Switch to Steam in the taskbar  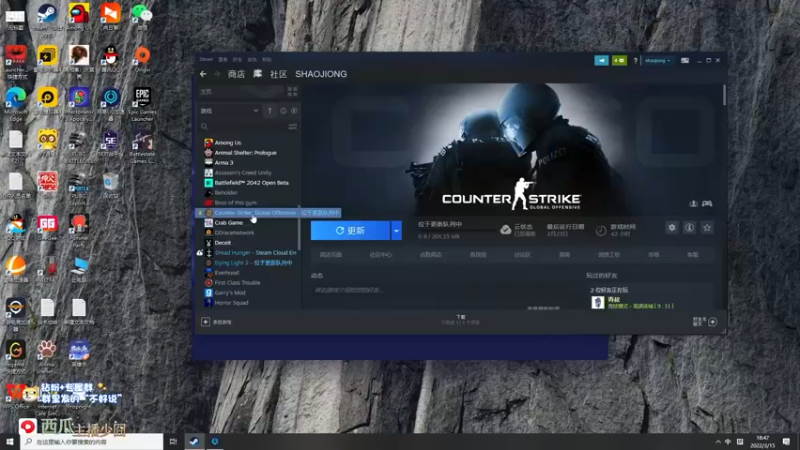tap(194, 441)
